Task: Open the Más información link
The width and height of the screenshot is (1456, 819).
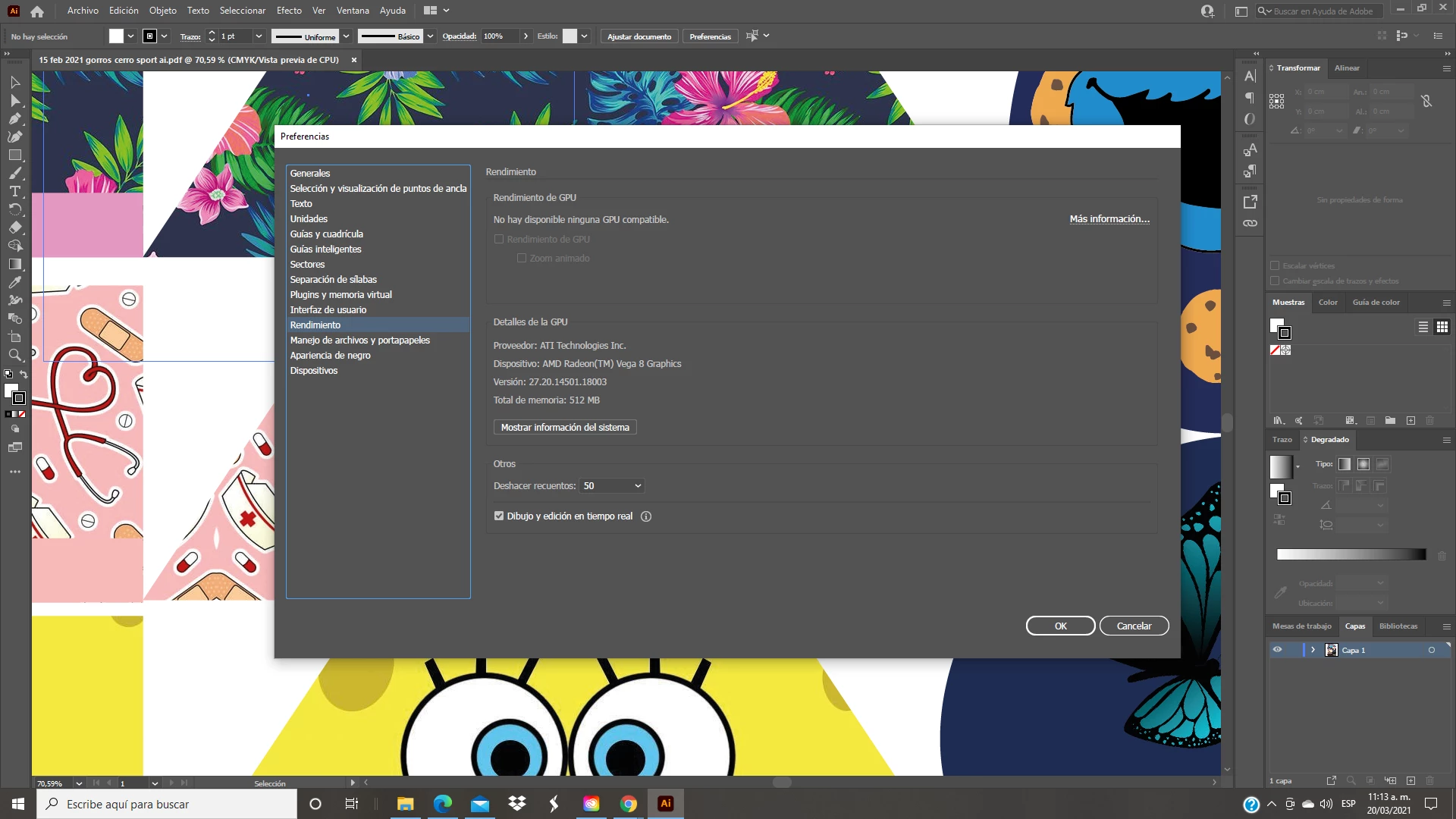Action: click(1109, 219)
